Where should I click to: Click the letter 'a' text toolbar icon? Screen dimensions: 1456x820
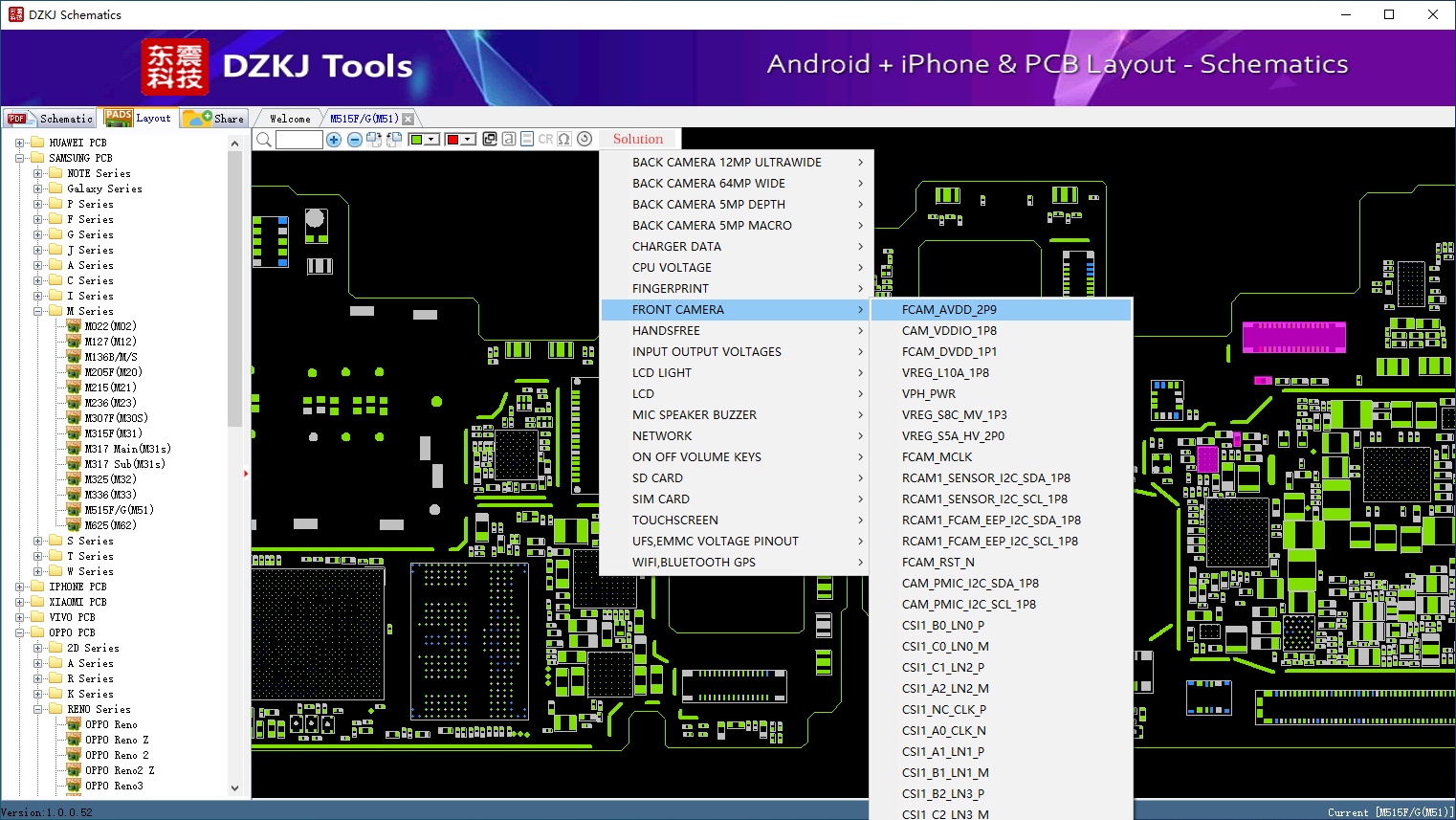[509, 139]
